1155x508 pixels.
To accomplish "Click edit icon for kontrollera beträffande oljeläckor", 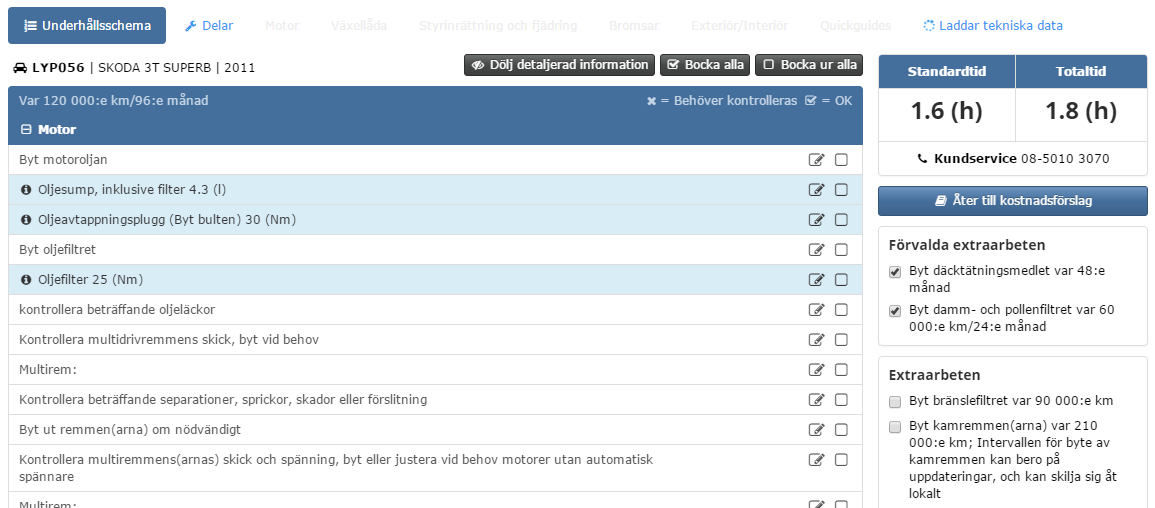I will [x=816, y=310].
